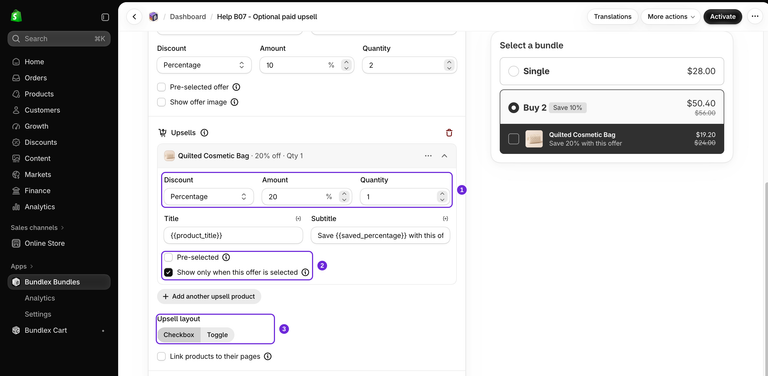Click the Bundlex Cart app icon
This screenshot has height=376, width=768.
(x=16, y=330)
